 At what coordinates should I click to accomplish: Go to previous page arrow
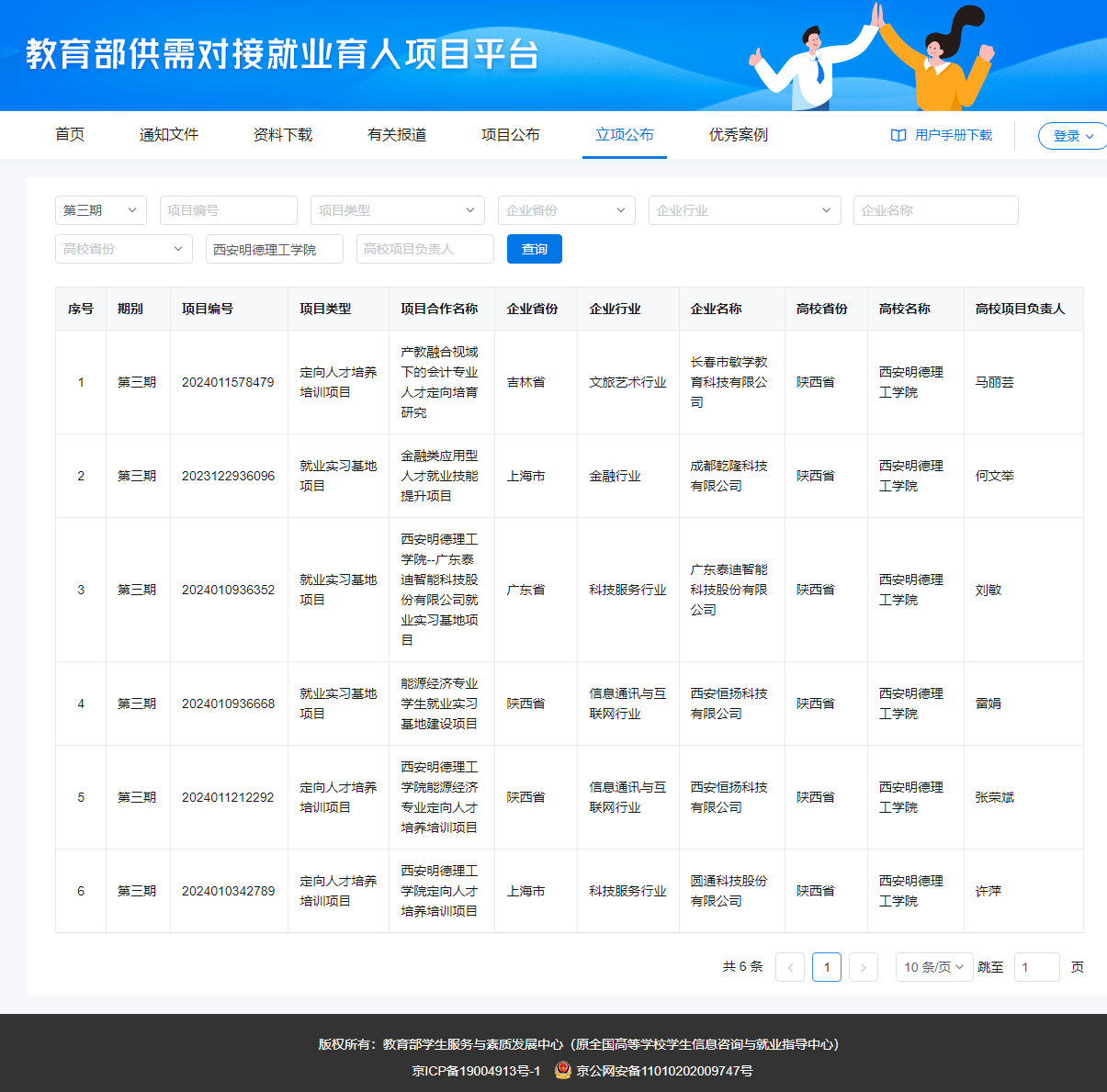790,967
